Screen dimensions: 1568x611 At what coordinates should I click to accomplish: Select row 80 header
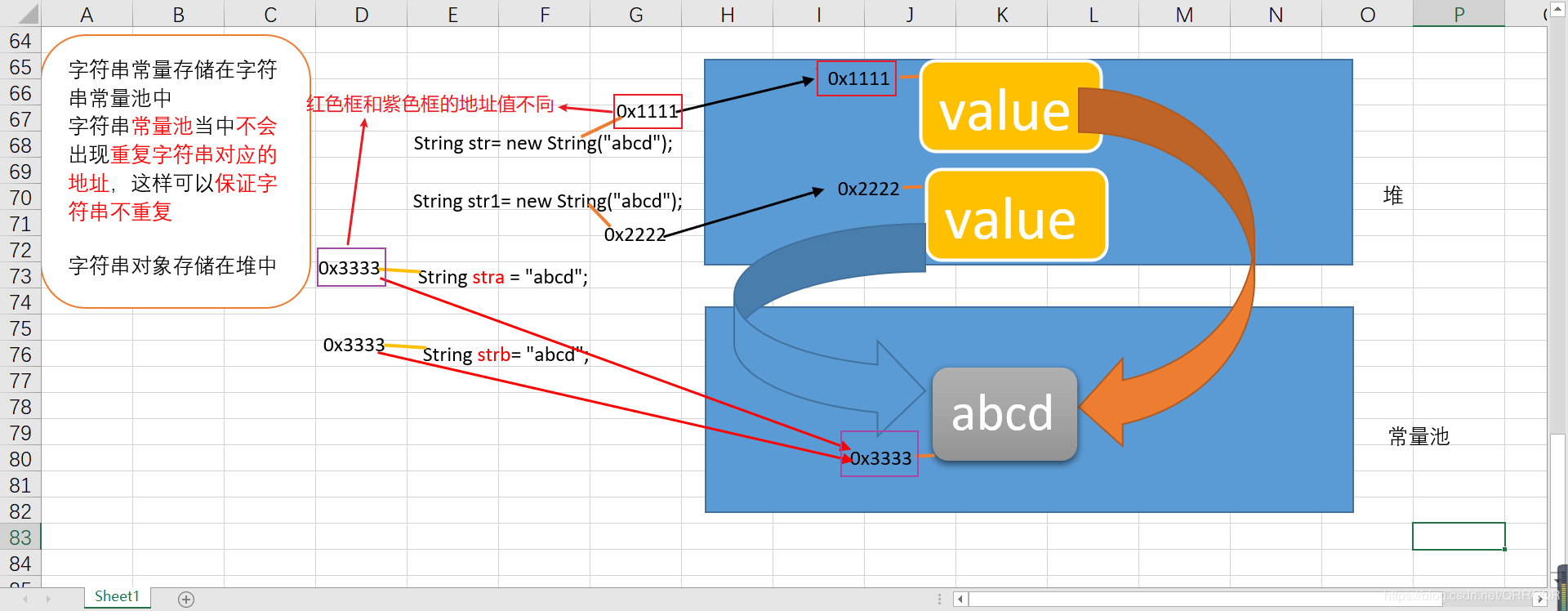(x=20, y=459)
